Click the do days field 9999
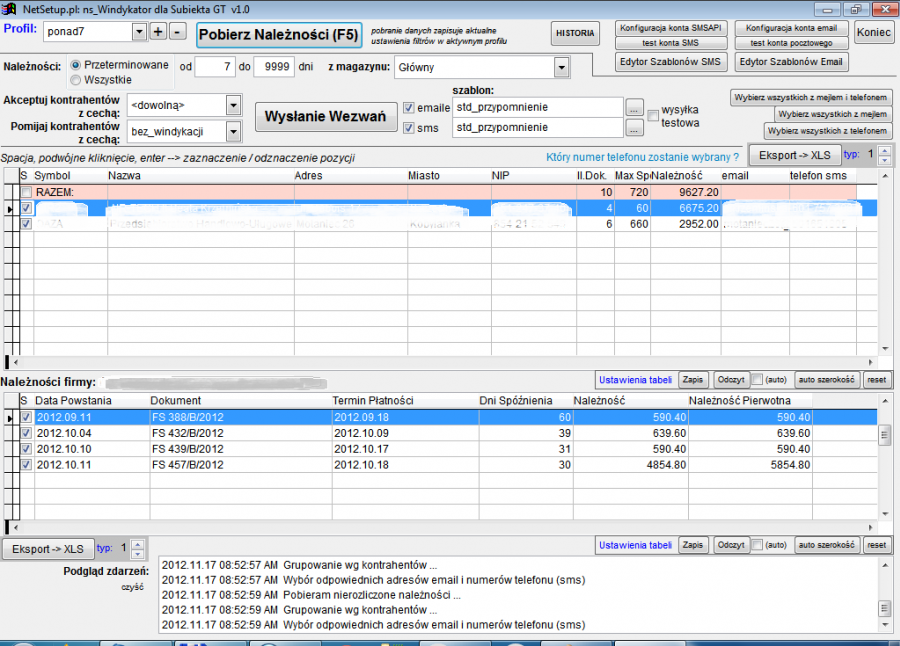Image resolution: width=900 pixels, height=646 pixels. coord(274,67)
